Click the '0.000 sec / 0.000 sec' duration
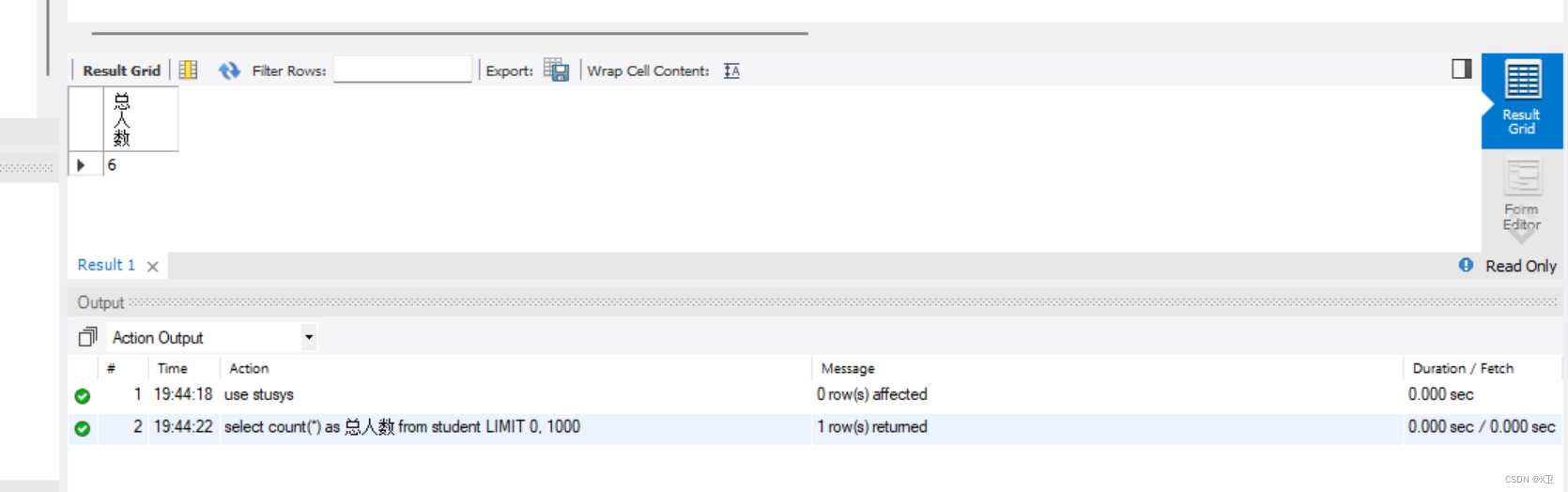The width and height of the screenshot is (1568, 492). 1482,426
